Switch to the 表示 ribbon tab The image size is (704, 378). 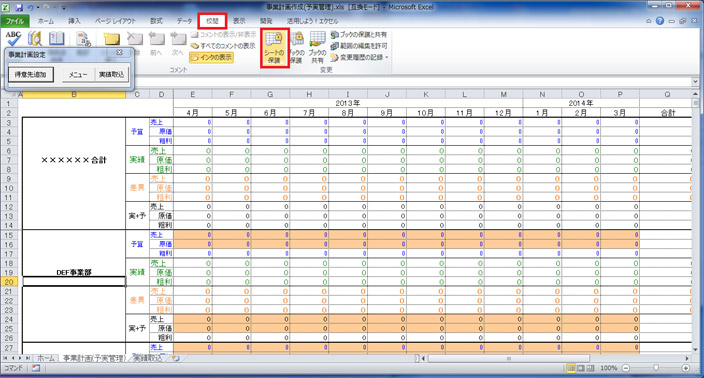239,21
